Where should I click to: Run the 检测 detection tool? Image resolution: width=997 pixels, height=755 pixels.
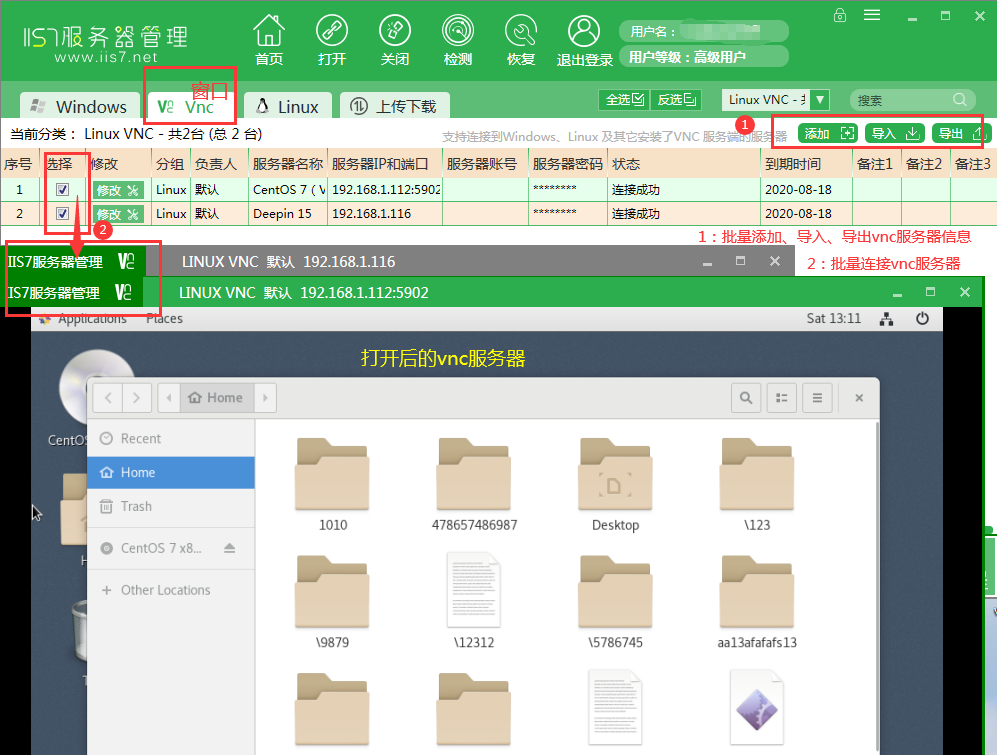coord(458,39)
